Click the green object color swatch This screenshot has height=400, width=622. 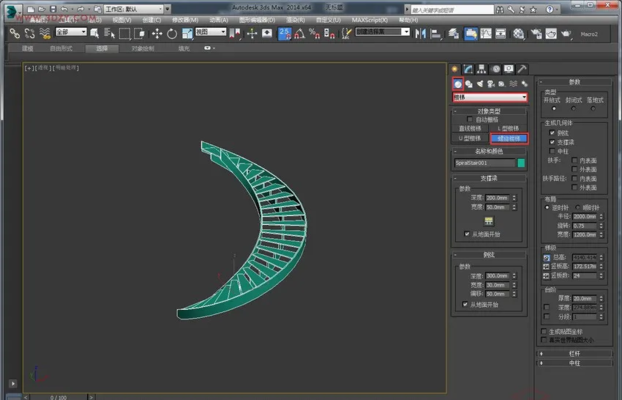pos(521,162)
